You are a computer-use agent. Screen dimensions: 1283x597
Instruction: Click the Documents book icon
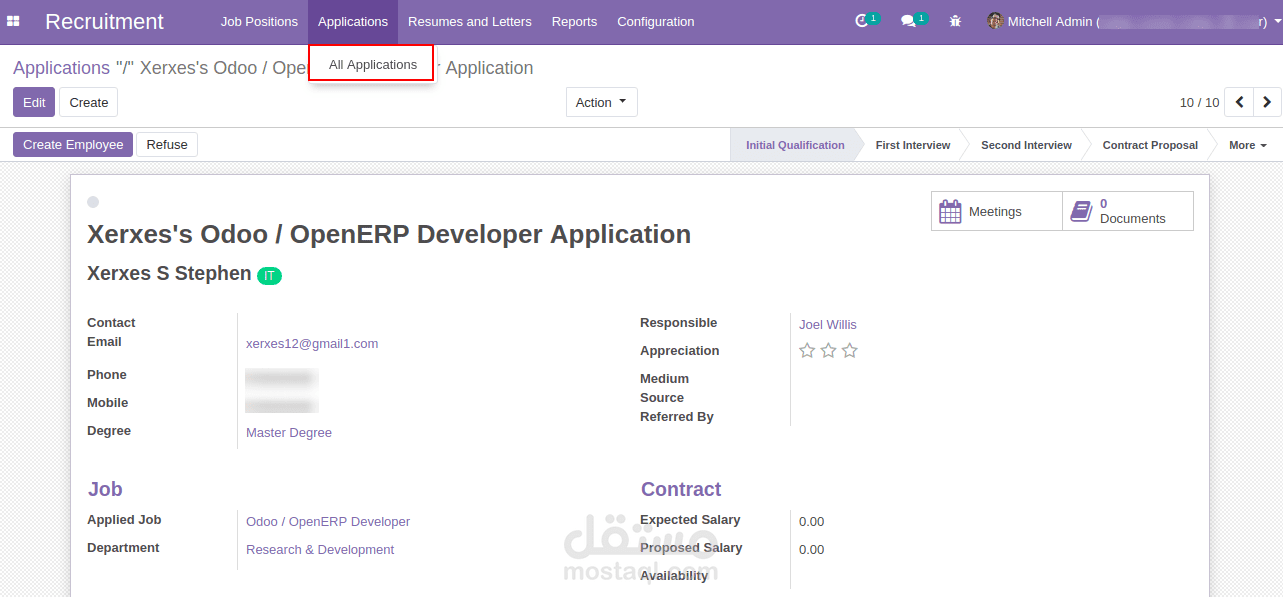click(x=1081, y=211)
